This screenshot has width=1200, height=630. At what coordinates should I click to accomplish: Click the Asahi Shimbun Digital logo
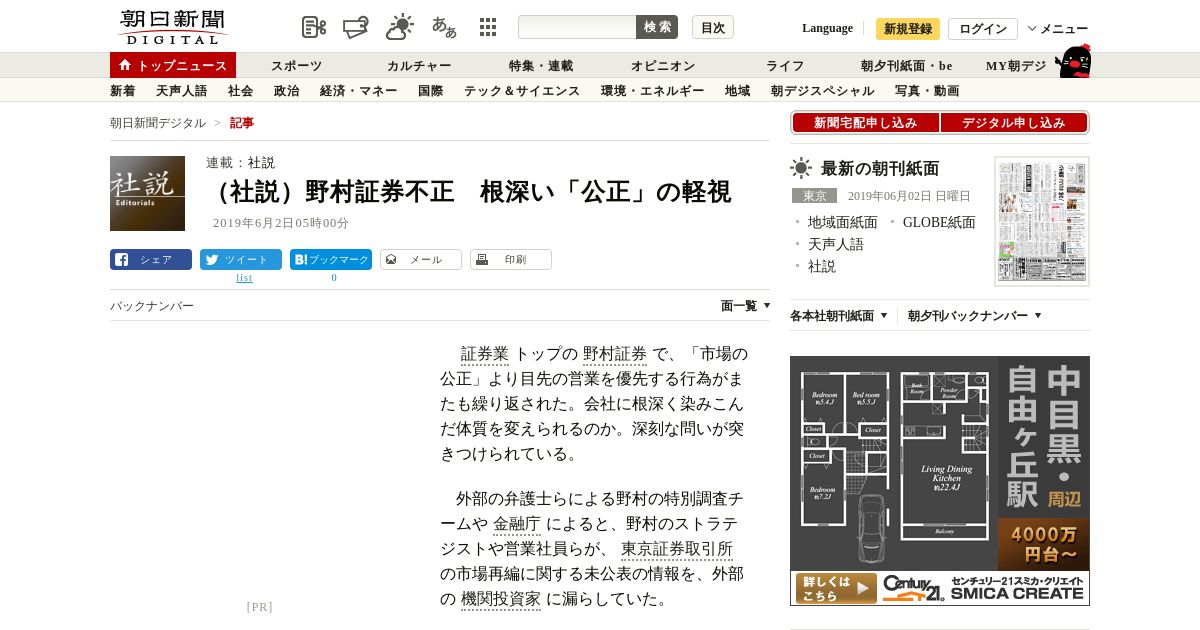(x=172, y=27)
